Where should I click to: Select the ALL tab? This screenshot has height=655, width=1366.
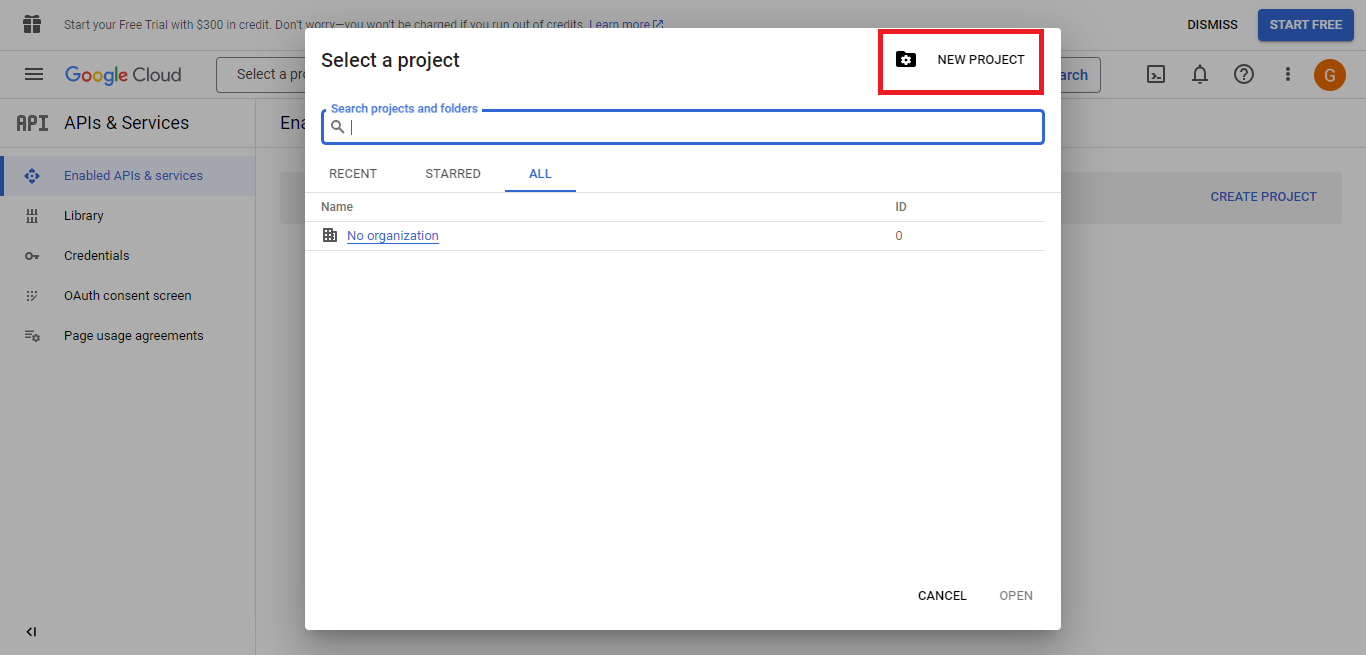pyautogui.click(x=540, y=174)
